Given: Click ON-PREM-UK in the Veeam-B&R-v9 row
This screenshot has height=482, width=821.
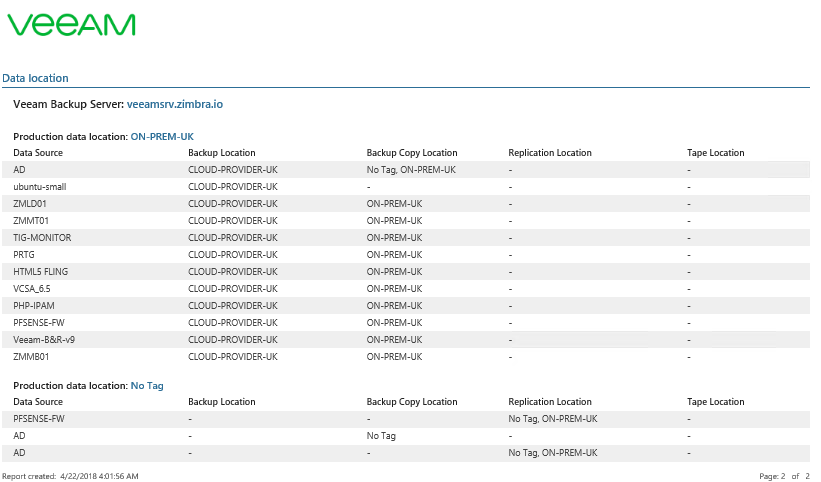Looking at the screenshot, I should coord(394,340).
